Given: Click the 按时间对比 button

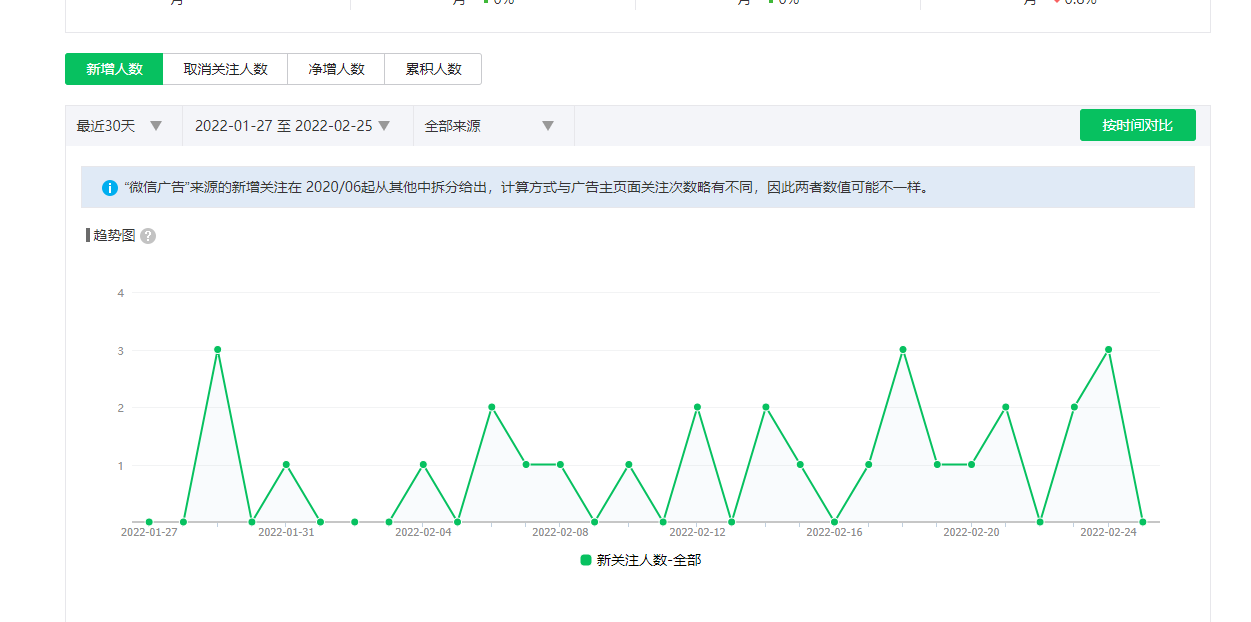Looking at the screenshot, I should click(1137, 125).
